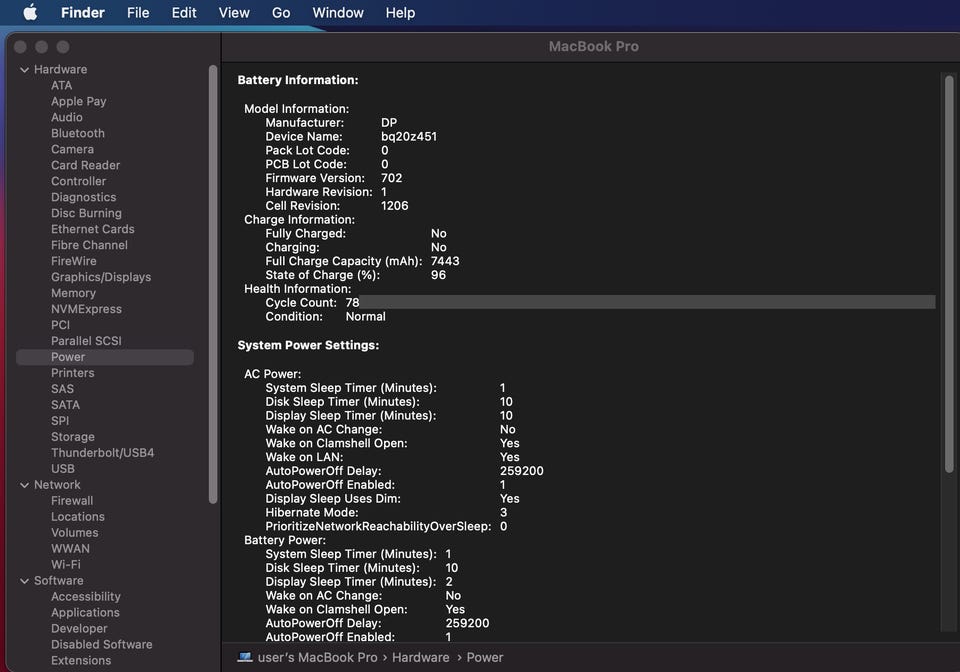The width and height of the screenshot is (960, 672).
Task: Select SATA in the sidebar
Action: pos(66,405)
